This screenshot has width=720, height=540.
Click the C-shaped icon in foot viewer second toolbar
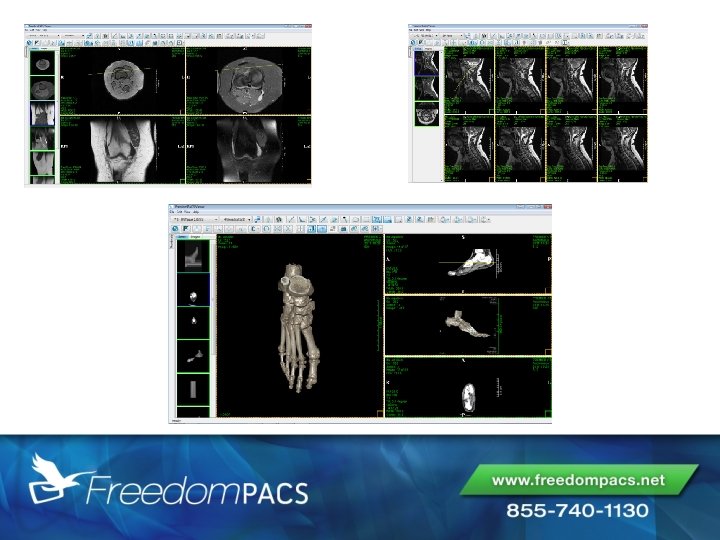[x=254, y=228]
